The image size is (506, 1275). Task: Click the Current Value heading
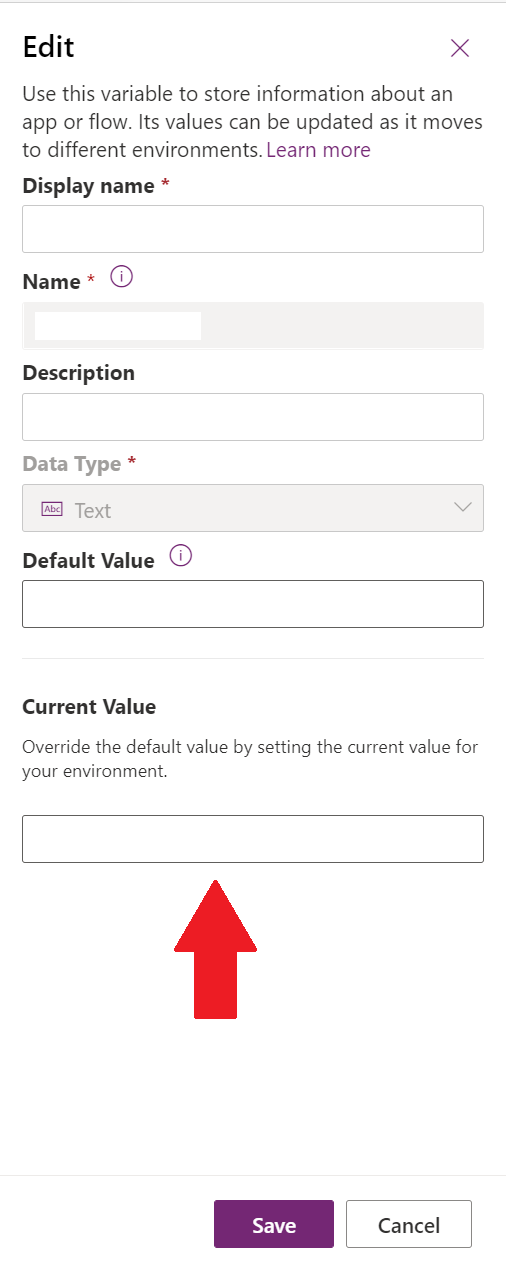[89, 707]
